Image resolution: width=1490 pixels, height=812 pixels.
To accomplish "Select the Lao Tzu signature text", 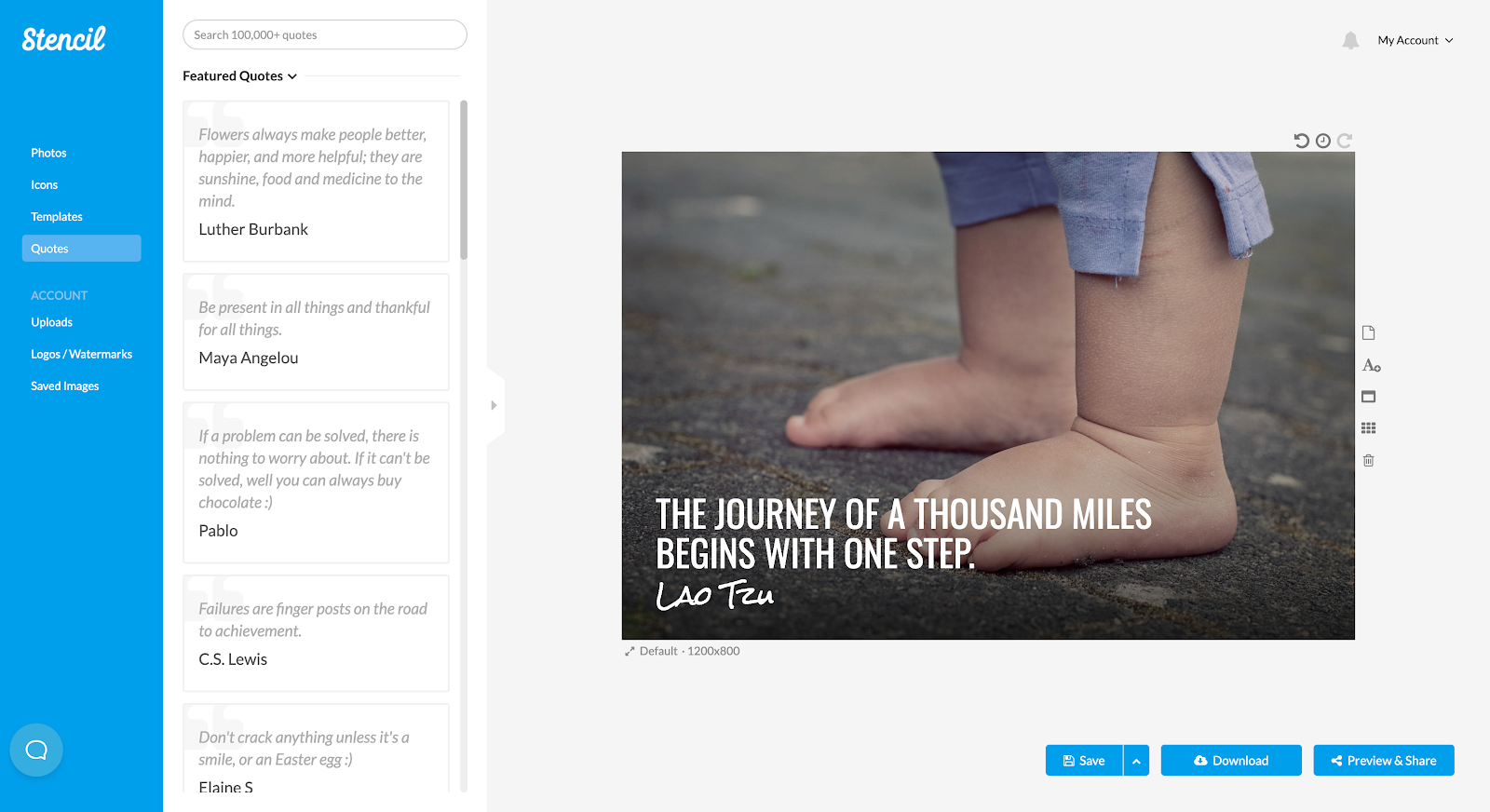I will (x=715, y=594).
